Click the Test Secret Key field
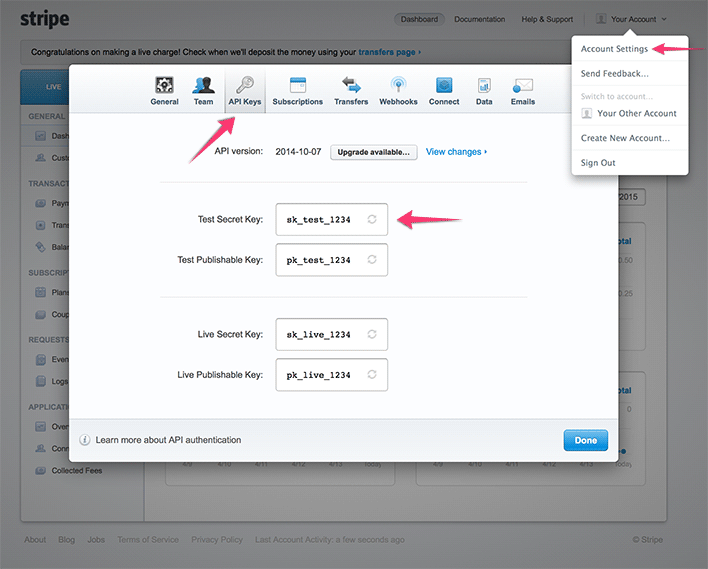Screen dimensions: 708x569 point(331,219)
